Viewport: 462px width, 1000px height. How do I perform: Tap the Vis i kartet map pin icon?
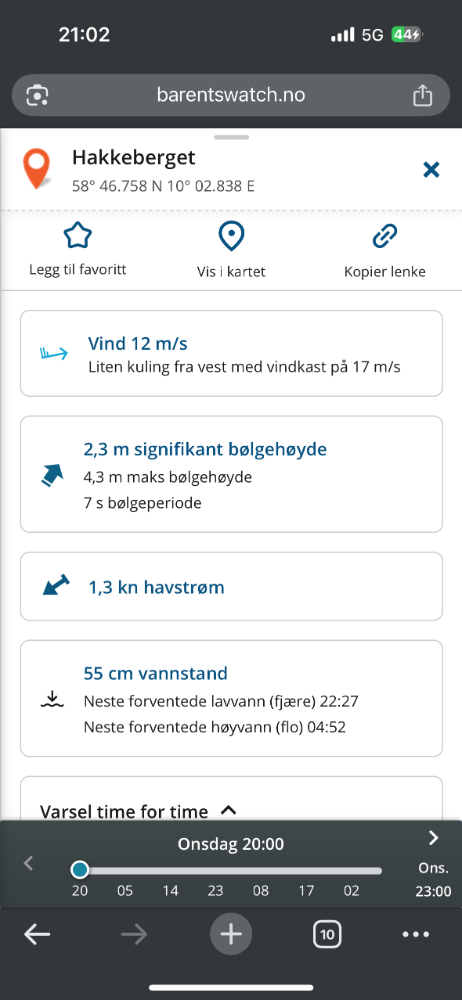point(231,237)
